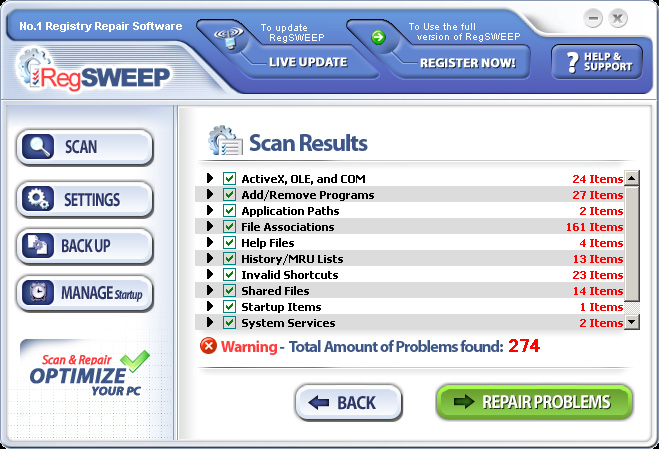Uncheck File Associations checkbox
The height and width of the screenshot is (449, 659).
[229, 226]
